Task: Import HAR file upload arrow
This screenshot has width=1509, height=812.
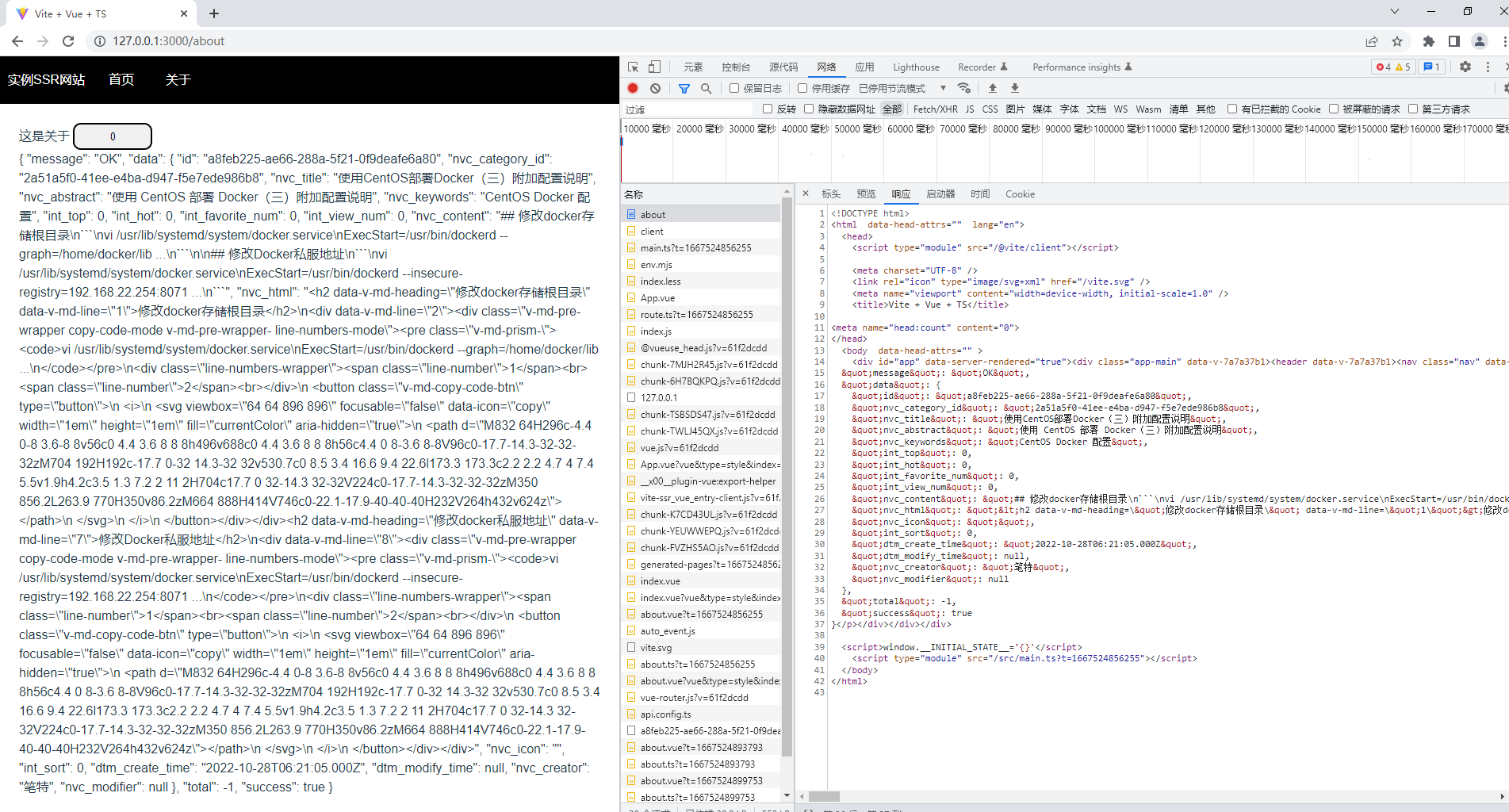Action: click(992, 88)
